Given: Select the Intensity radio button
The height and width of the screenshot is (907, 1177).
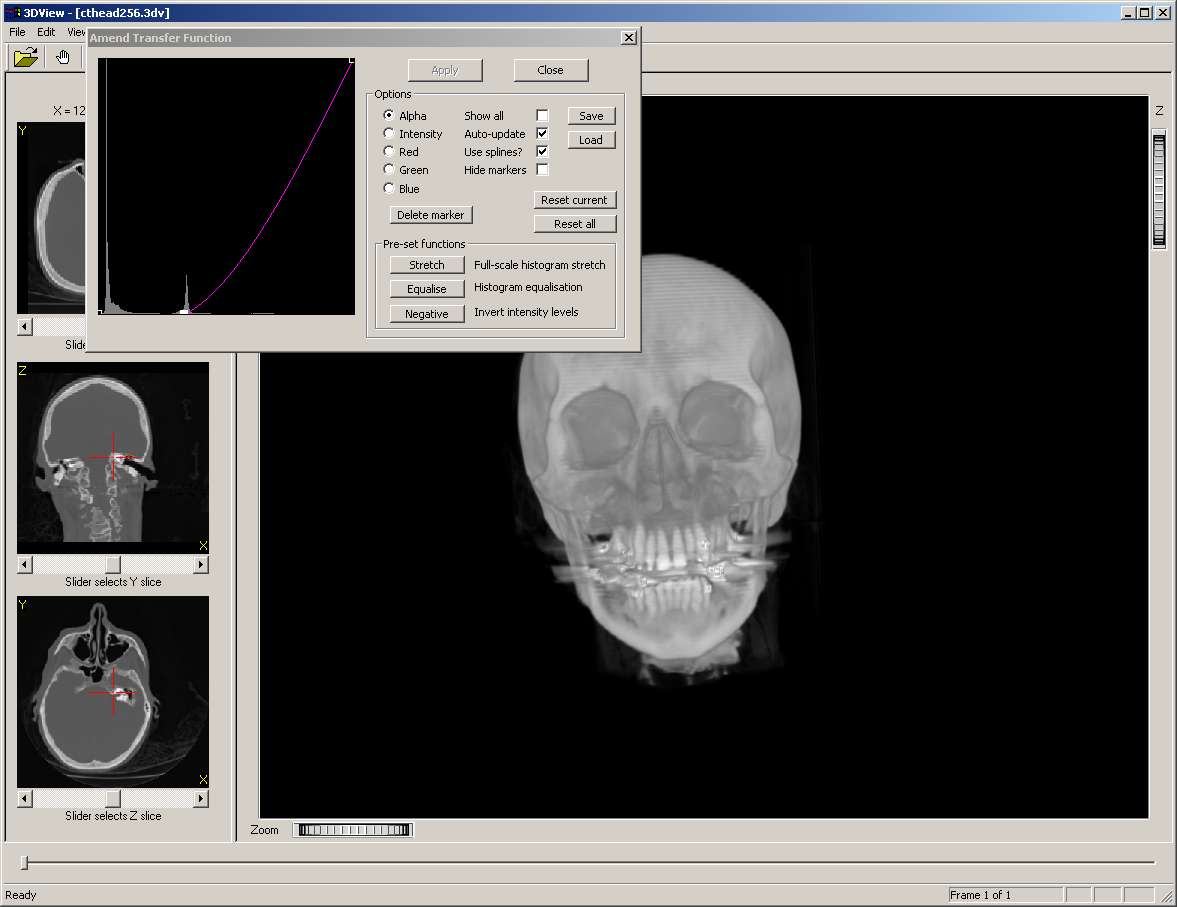Looking at the screenshot, I should (389, 134).
